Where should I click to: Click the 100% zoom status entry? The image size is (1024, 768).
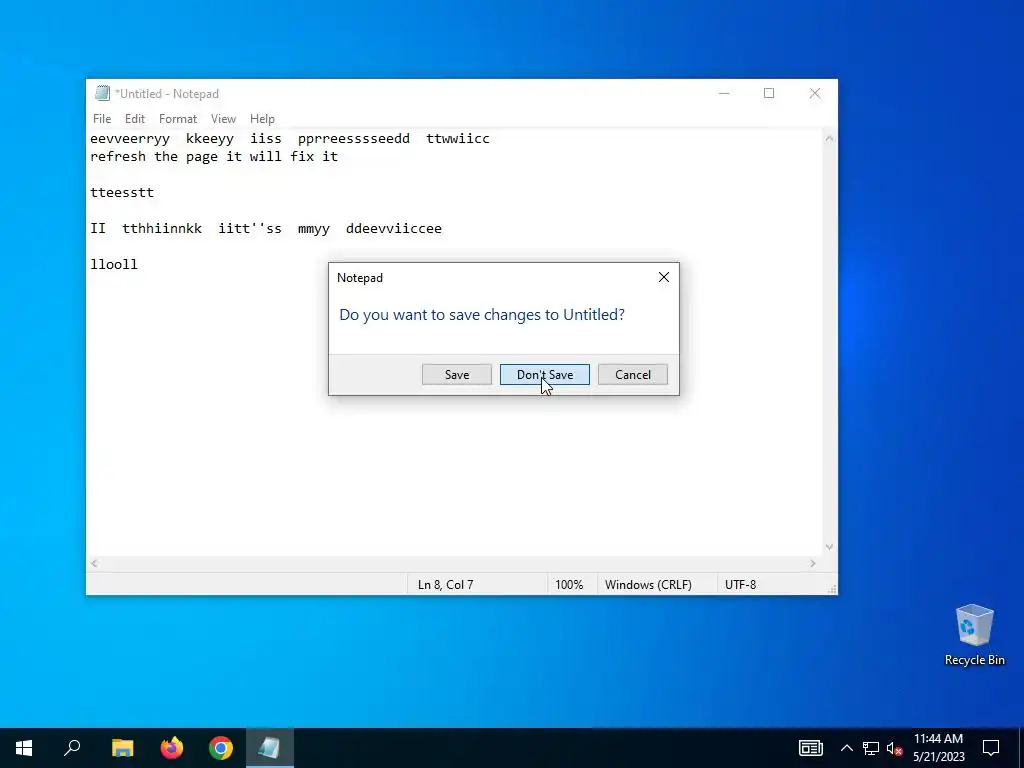569,584
